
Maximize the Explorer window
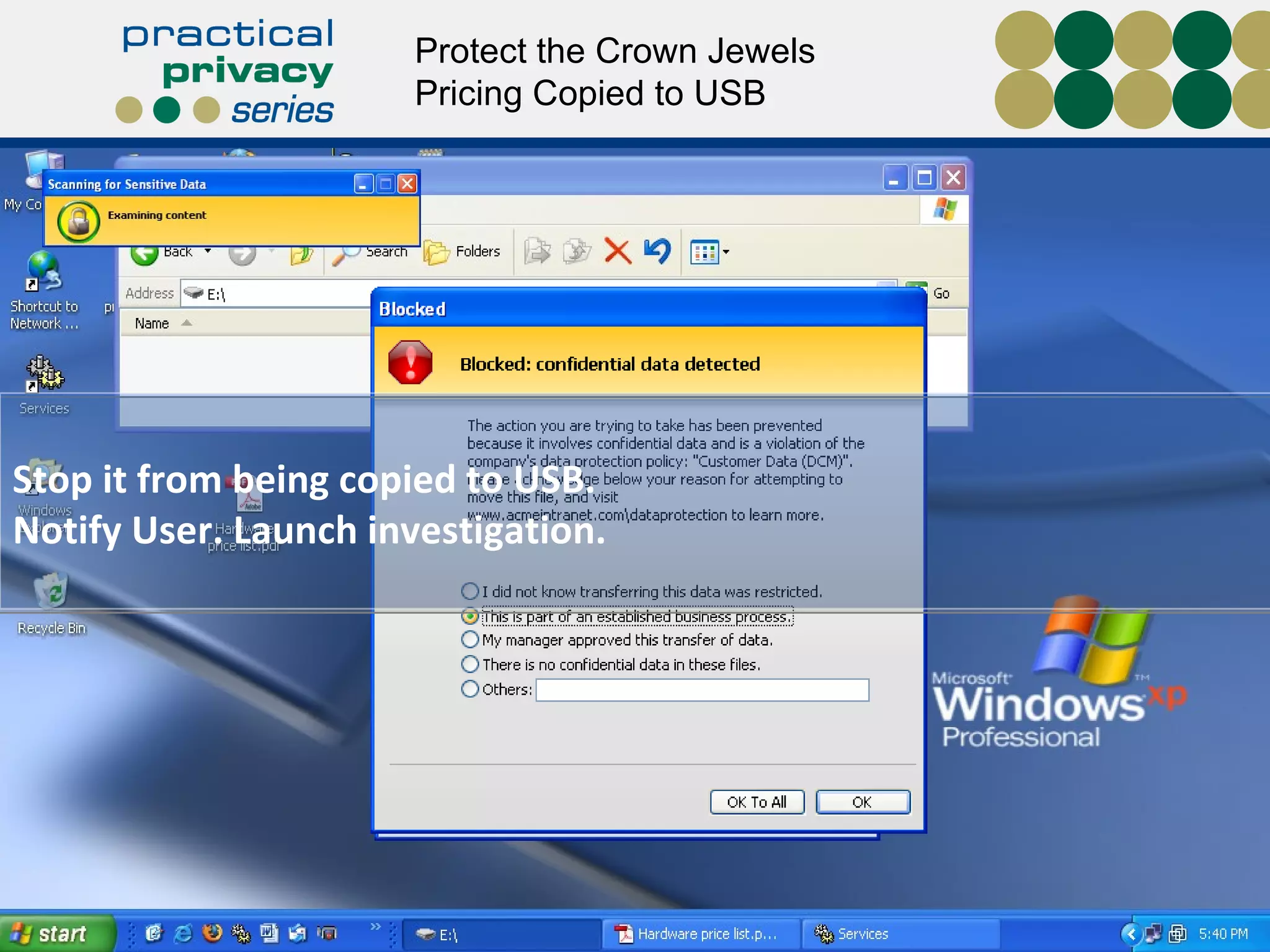924,178
